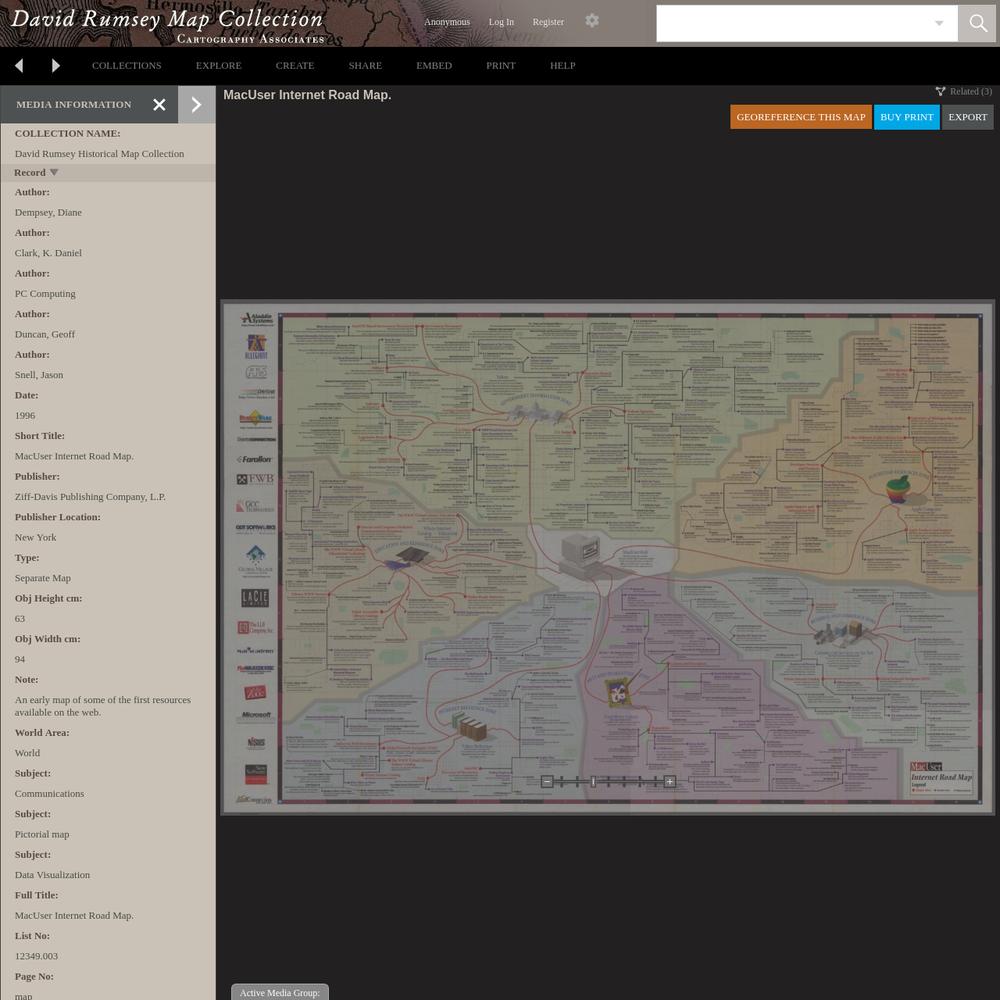Select author PC Computing

coord(45,294)
